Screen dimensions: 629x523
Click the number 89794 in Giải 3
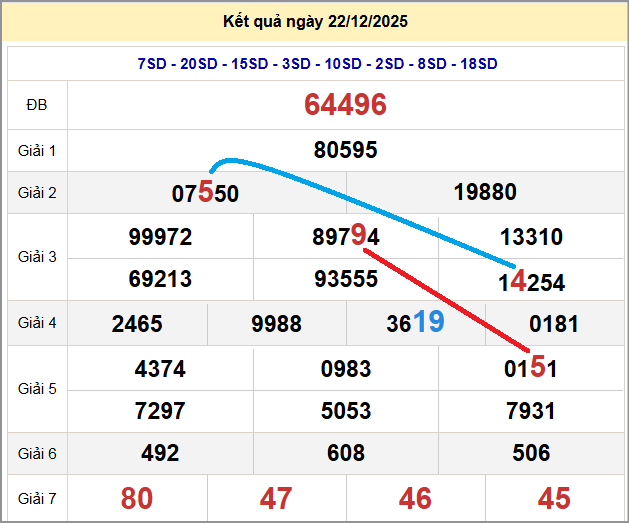(x=345, y=238)
